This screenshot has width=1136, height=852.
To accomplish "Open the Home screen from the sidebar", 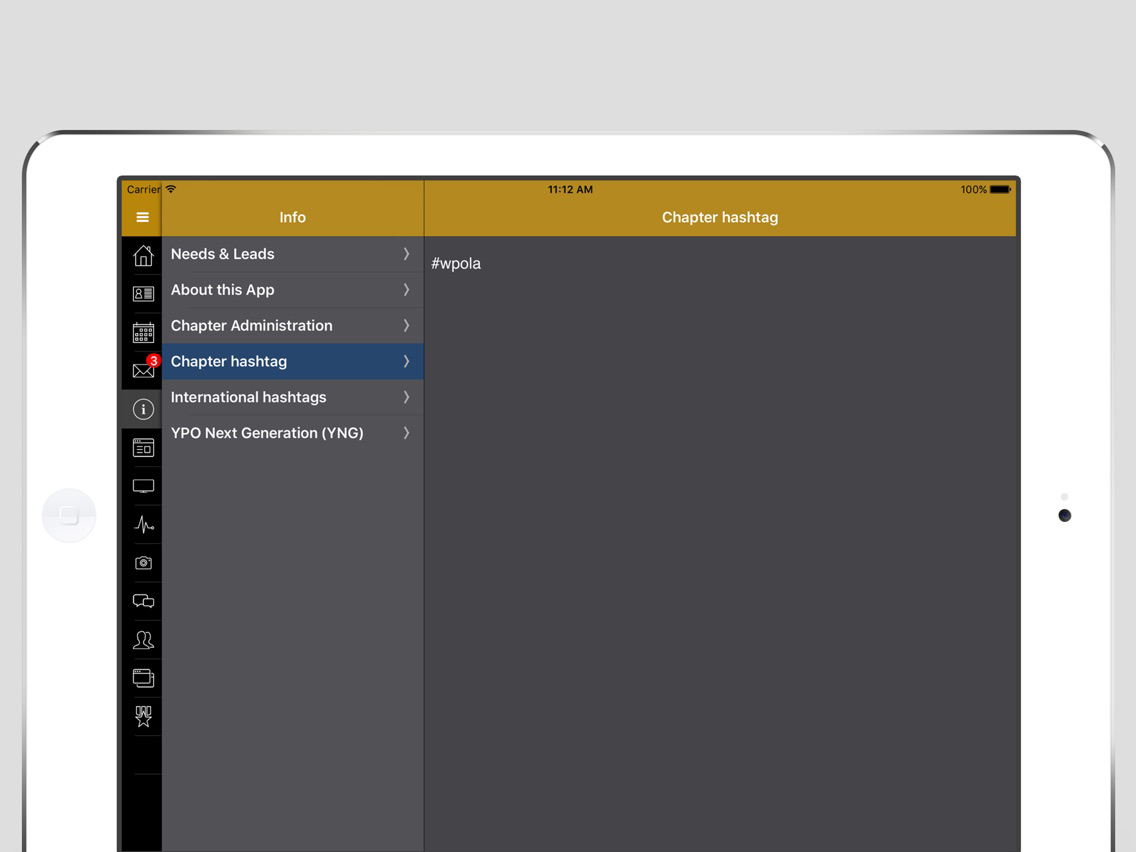I will [x=142, y=255].
